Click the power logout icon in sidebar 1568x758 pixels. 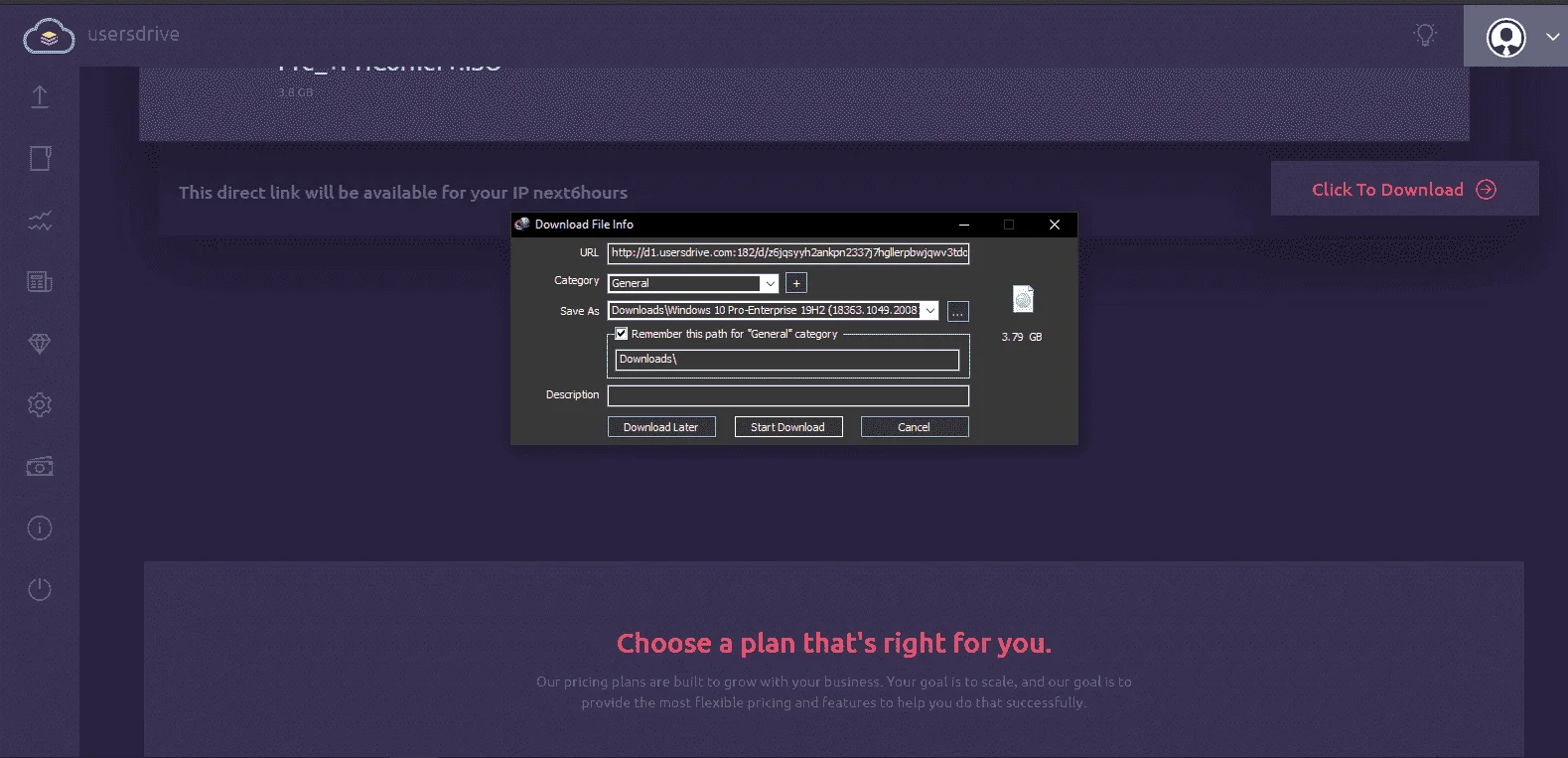pyautogui.click(x=40, y=589)
